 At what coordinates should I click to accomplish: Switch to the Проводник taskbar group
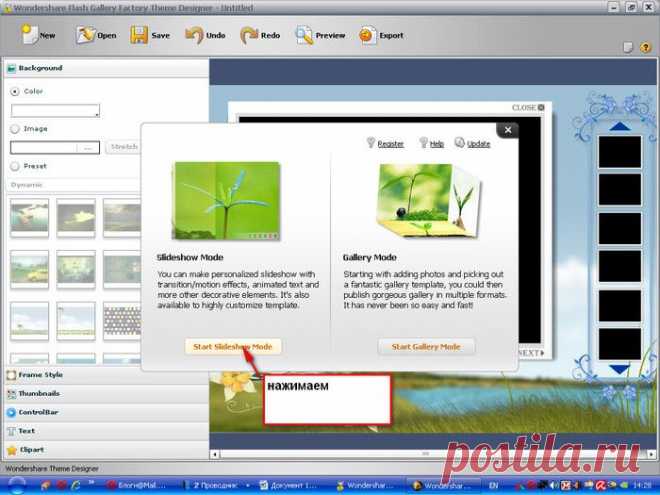point(218,486)
